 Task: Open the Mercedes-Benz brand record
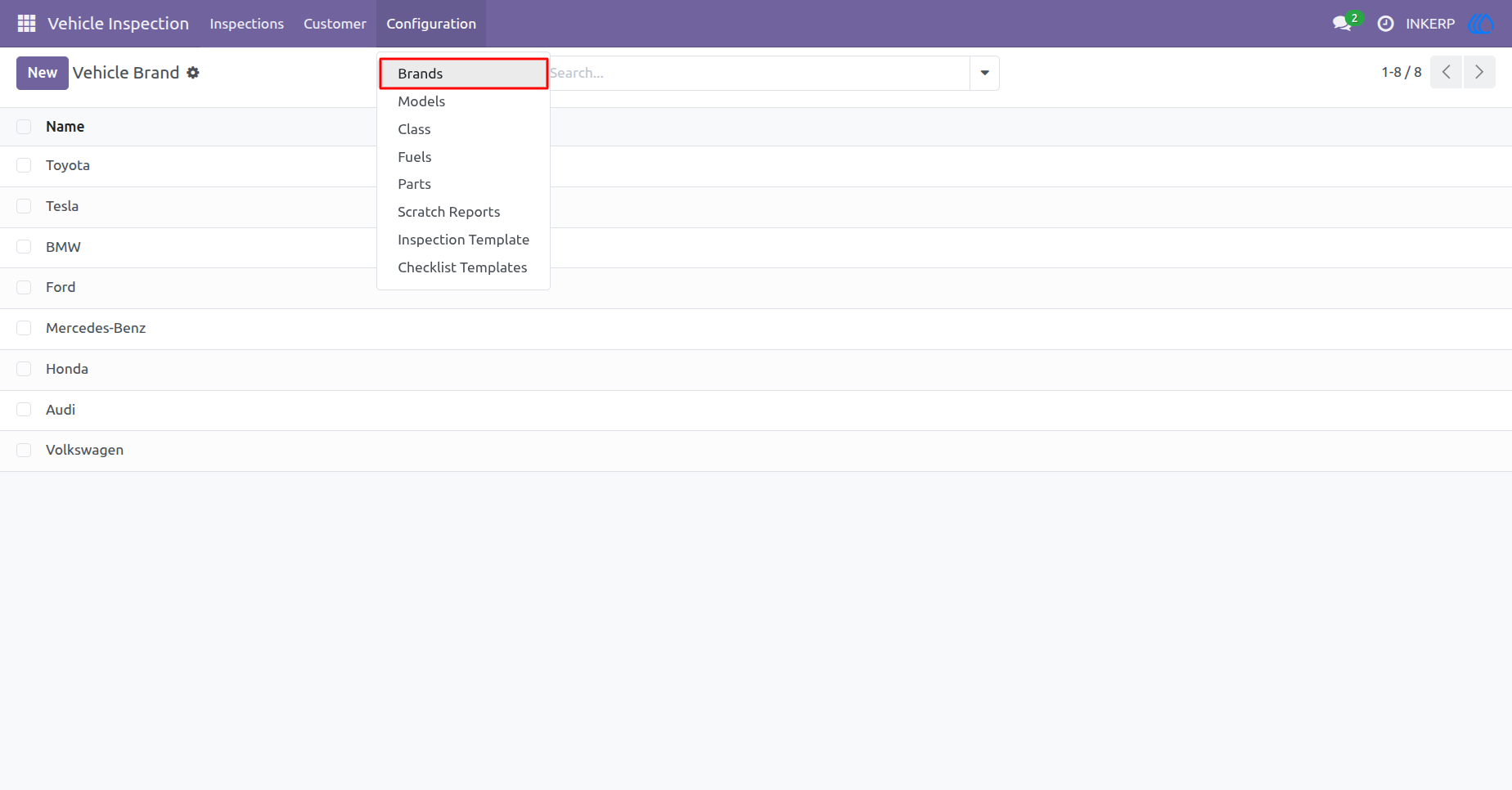(96, 328)
